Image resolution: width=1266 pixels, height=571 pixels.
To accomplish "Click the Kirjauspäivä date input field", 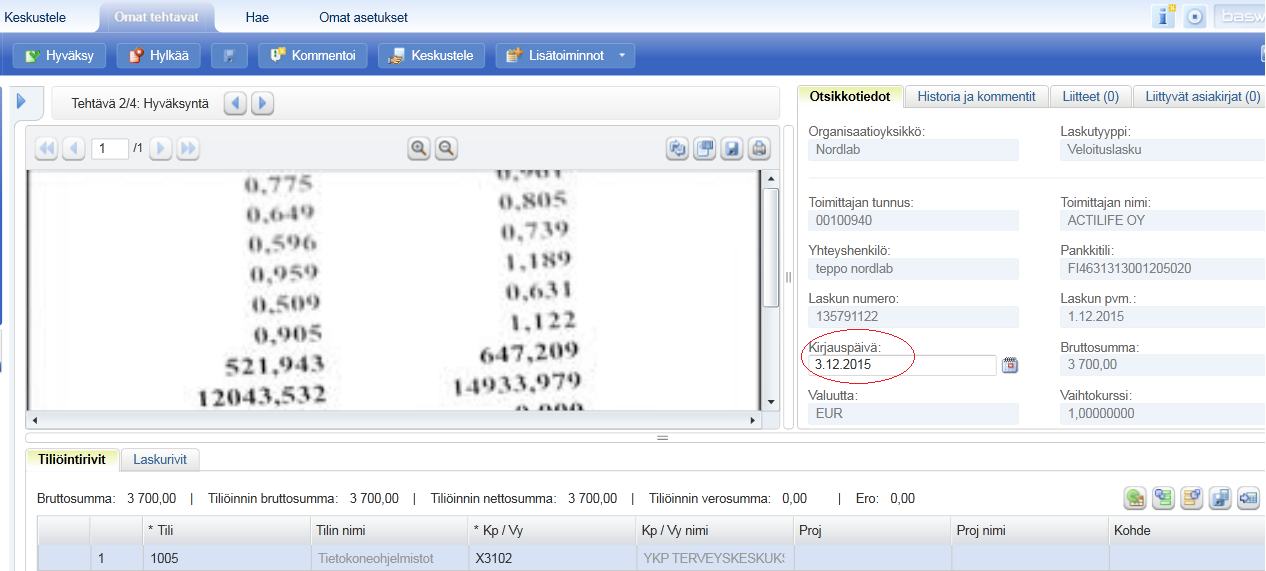I will tap(902, 365).
